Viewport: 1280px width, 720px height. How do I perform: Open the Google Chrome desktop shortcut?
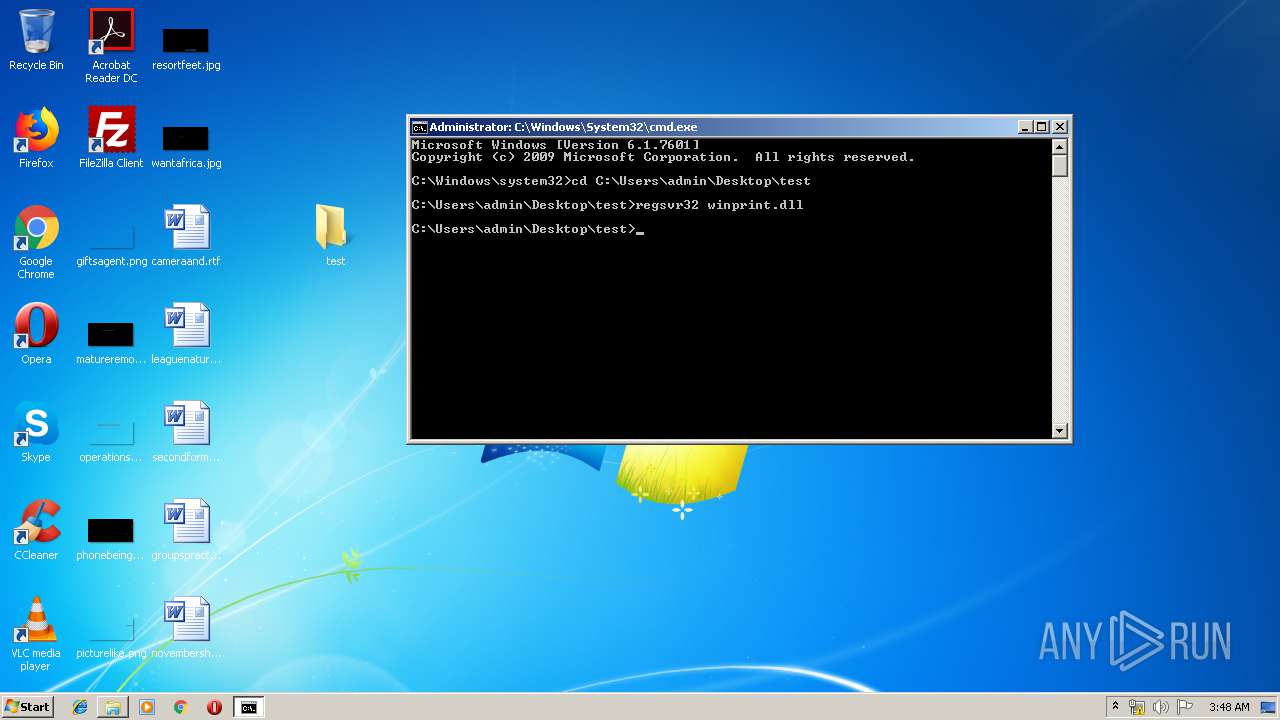tap(36, 242)
